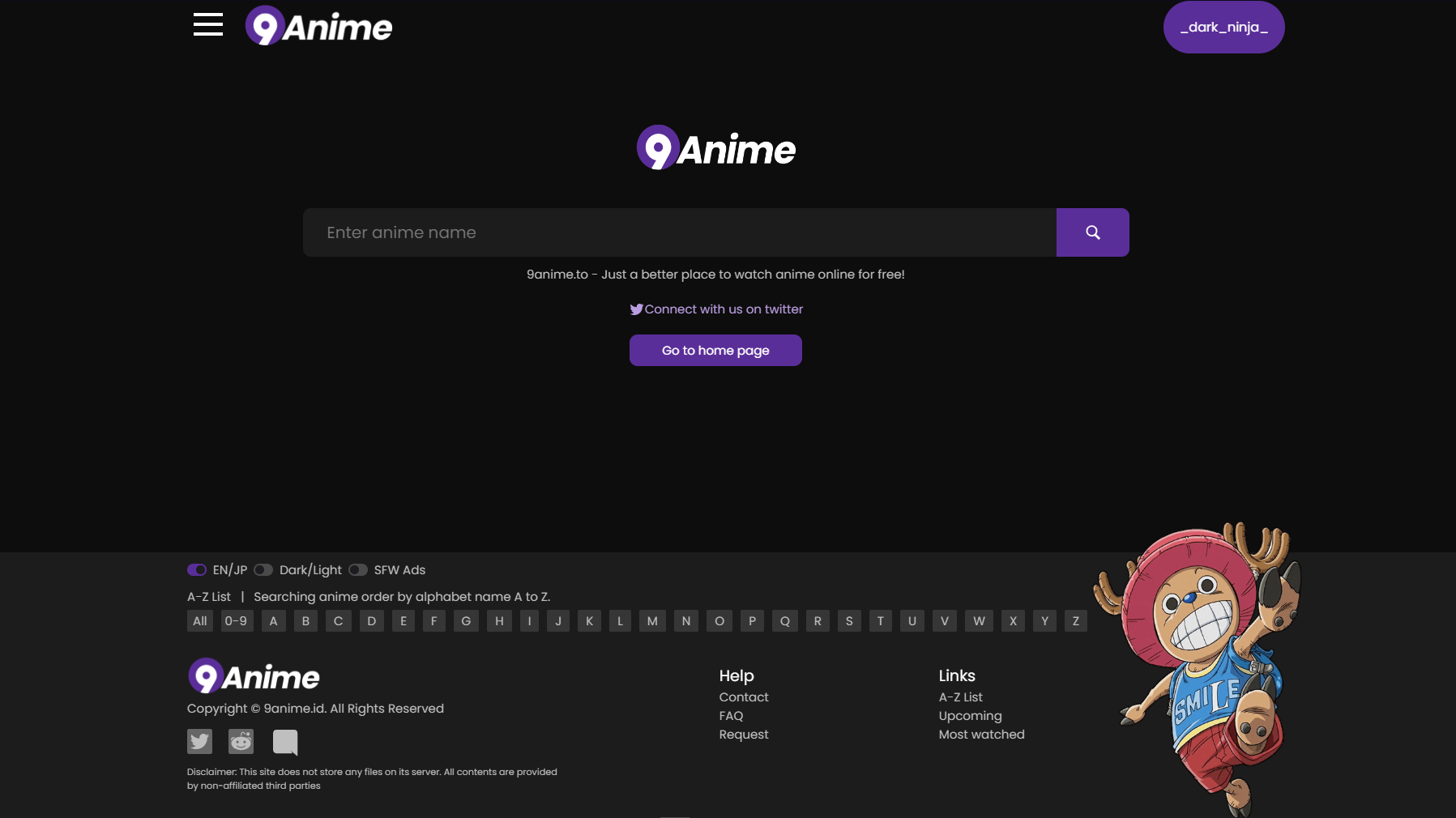Select letter P in A-Z list

point(752,621)
